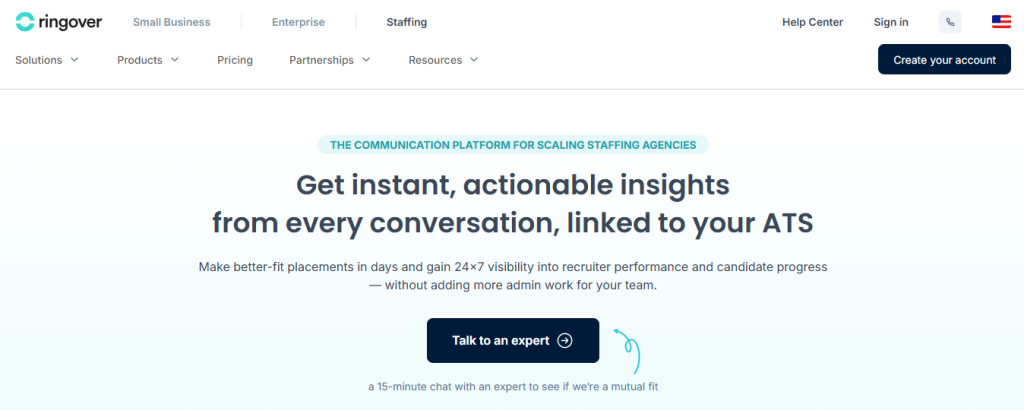
Task: Expand the Solutions dropdown chevron
Action: [x=74, y=60]
